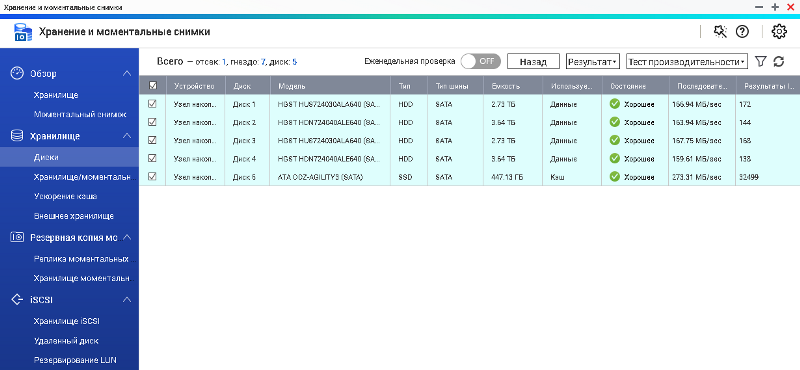Click the green status icon for Диск 5
The height and width of the screenshot is (370, 800).
click(x=615, y=177)
